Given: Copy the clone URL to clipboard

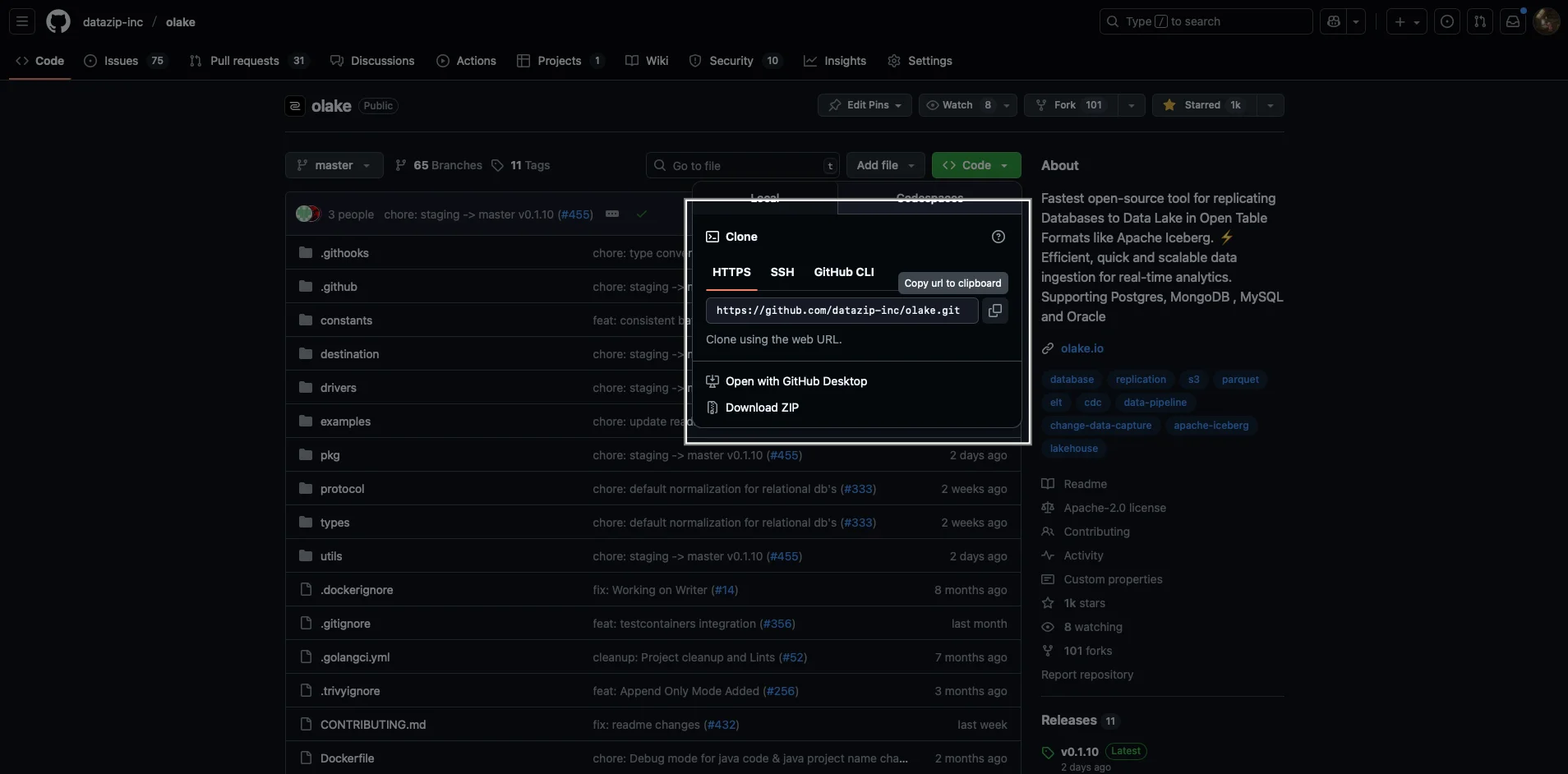Looking at the screenshot, I should [x=994, y=311].
